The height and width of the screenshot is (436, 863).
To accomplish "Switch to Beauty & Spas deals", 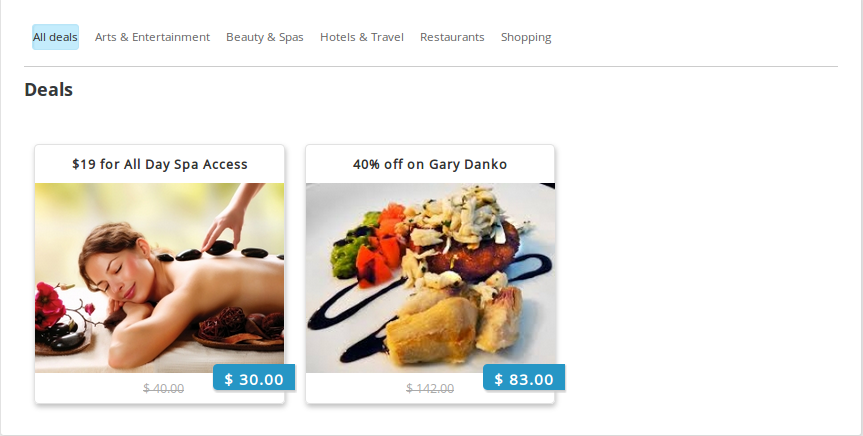I will 265,37.
